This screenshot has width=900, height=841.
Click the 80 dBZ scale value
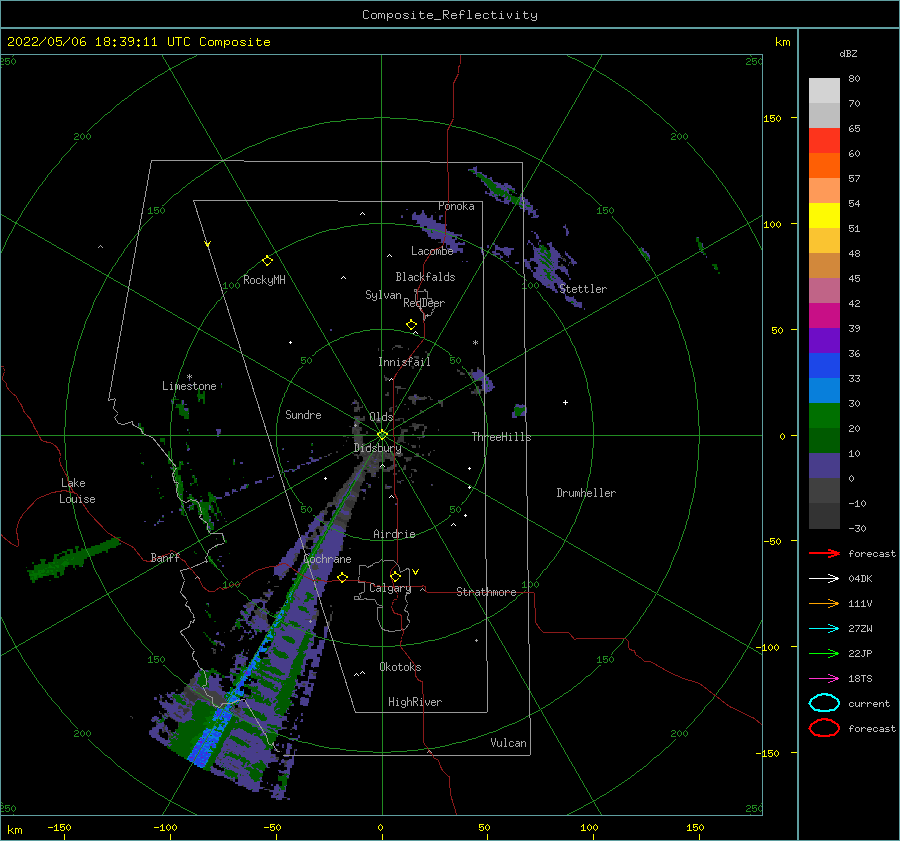tap(854, 79)
